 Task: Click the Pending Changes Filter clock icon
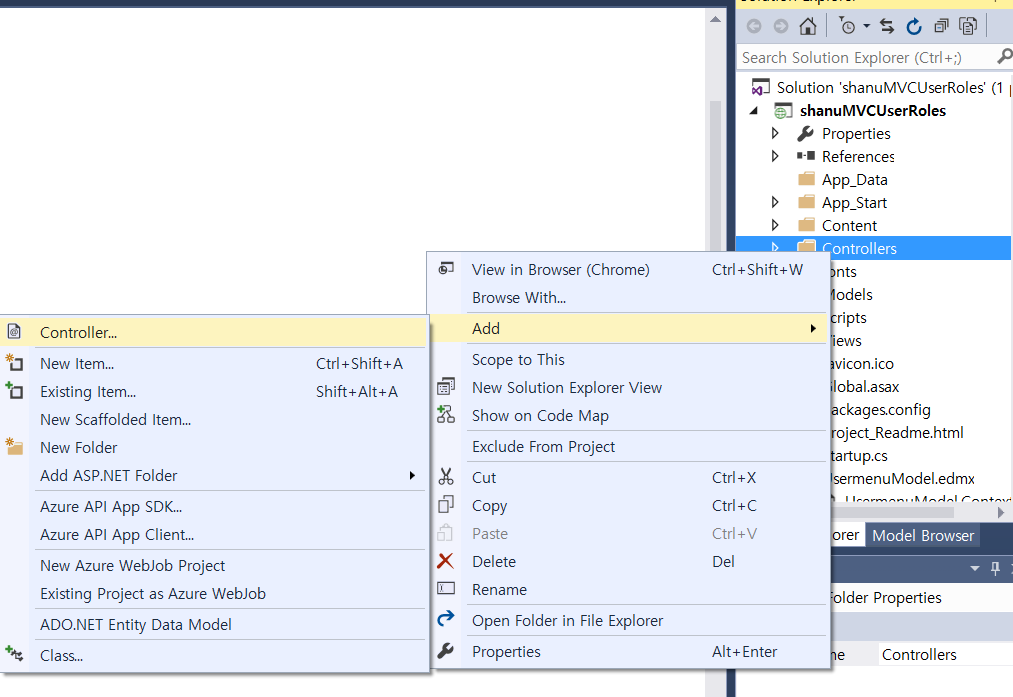847,26
